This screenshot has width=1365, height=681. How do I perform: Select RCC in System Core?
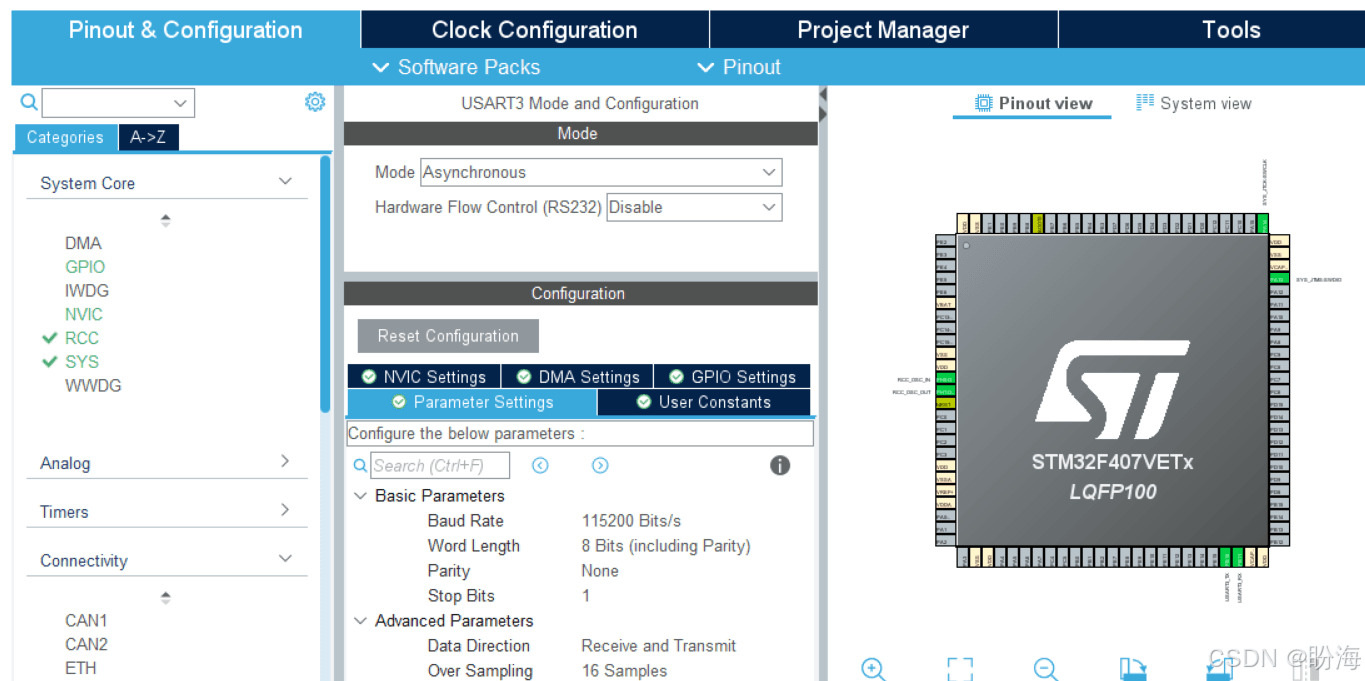82,338
